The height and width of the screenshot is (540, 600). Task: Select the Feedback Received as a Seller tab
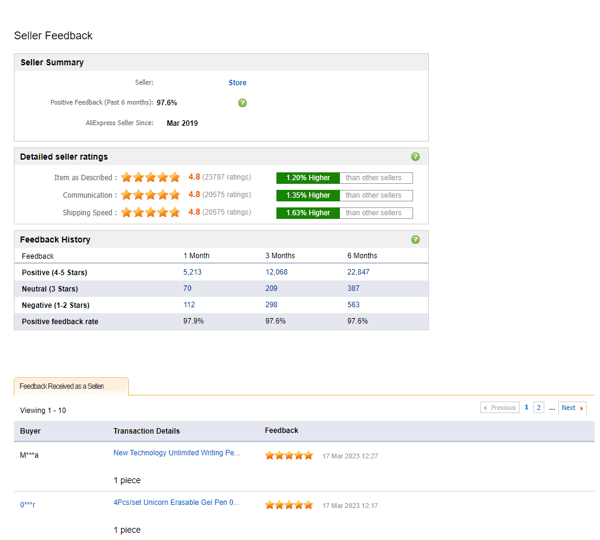71,386
